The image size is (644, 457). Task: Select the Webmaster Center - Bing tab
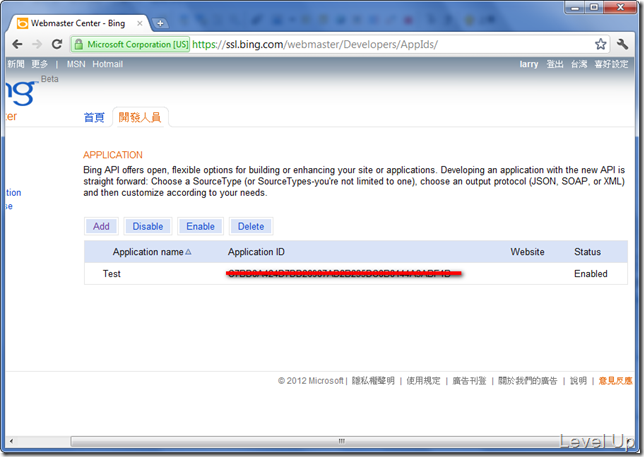[78, 23]
